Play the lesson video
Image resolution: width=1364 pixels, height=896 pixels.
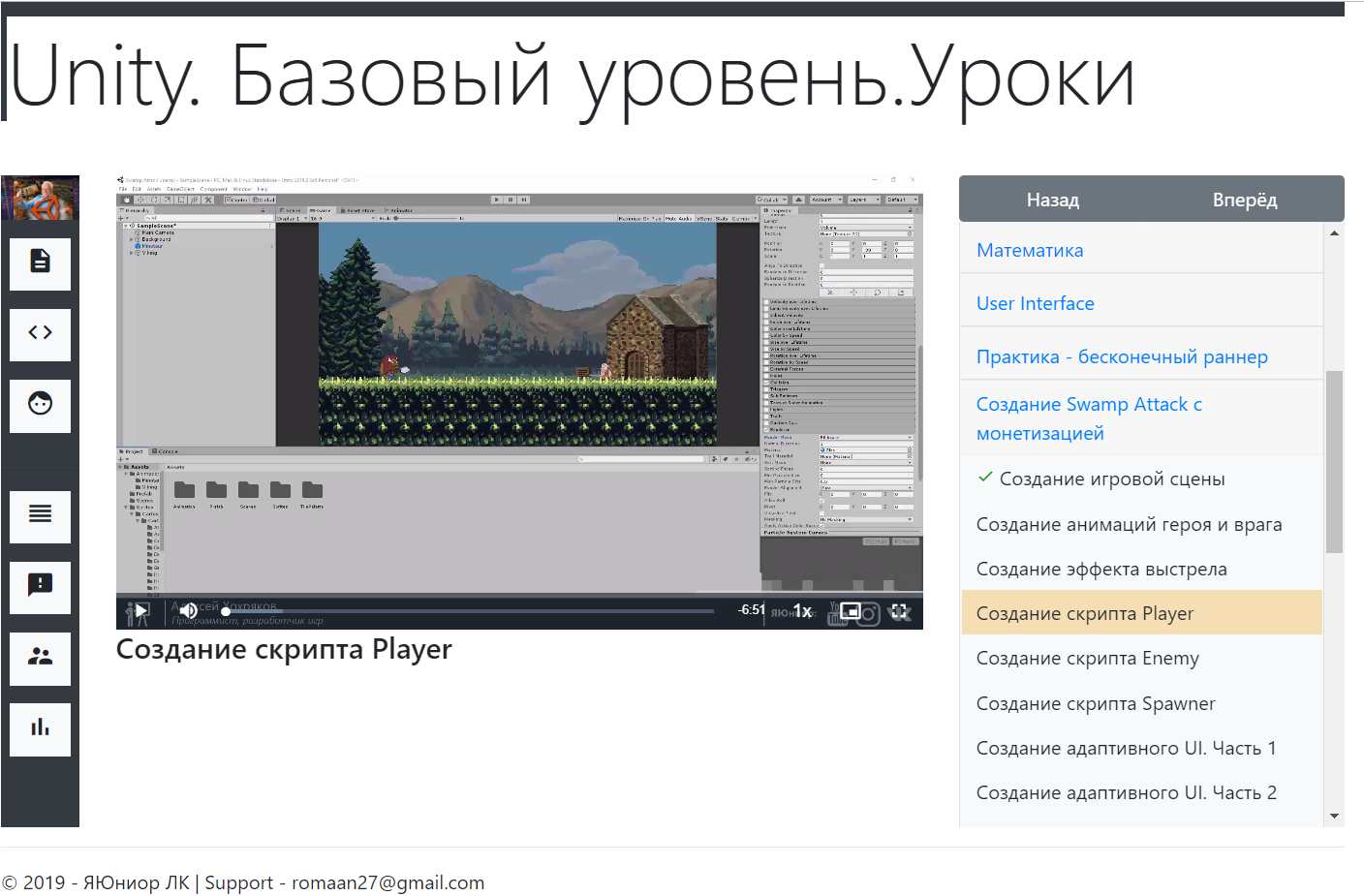click(x=141, y=610)
